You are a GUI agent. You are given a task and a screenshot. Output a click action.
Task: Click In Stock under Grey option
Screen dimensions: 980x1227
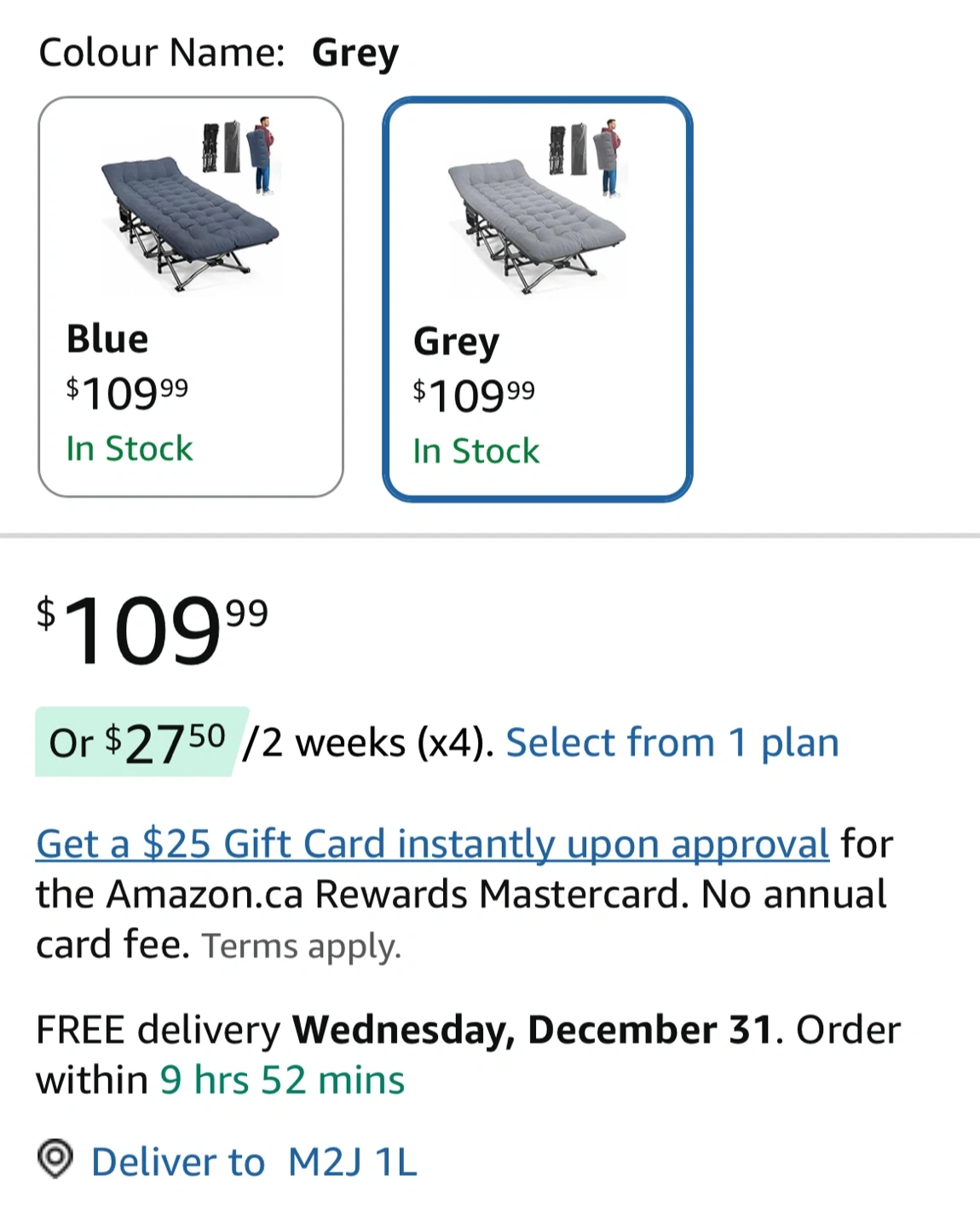point(476,452)
